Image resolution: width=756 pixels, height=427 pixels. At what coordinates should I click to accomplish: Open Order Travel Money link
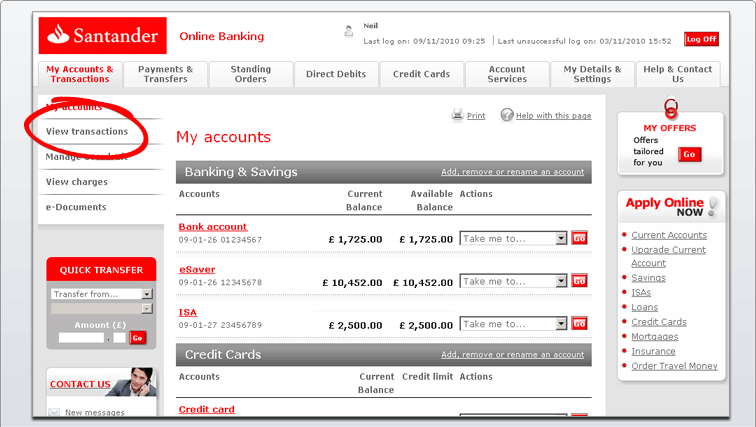point(675,366)
